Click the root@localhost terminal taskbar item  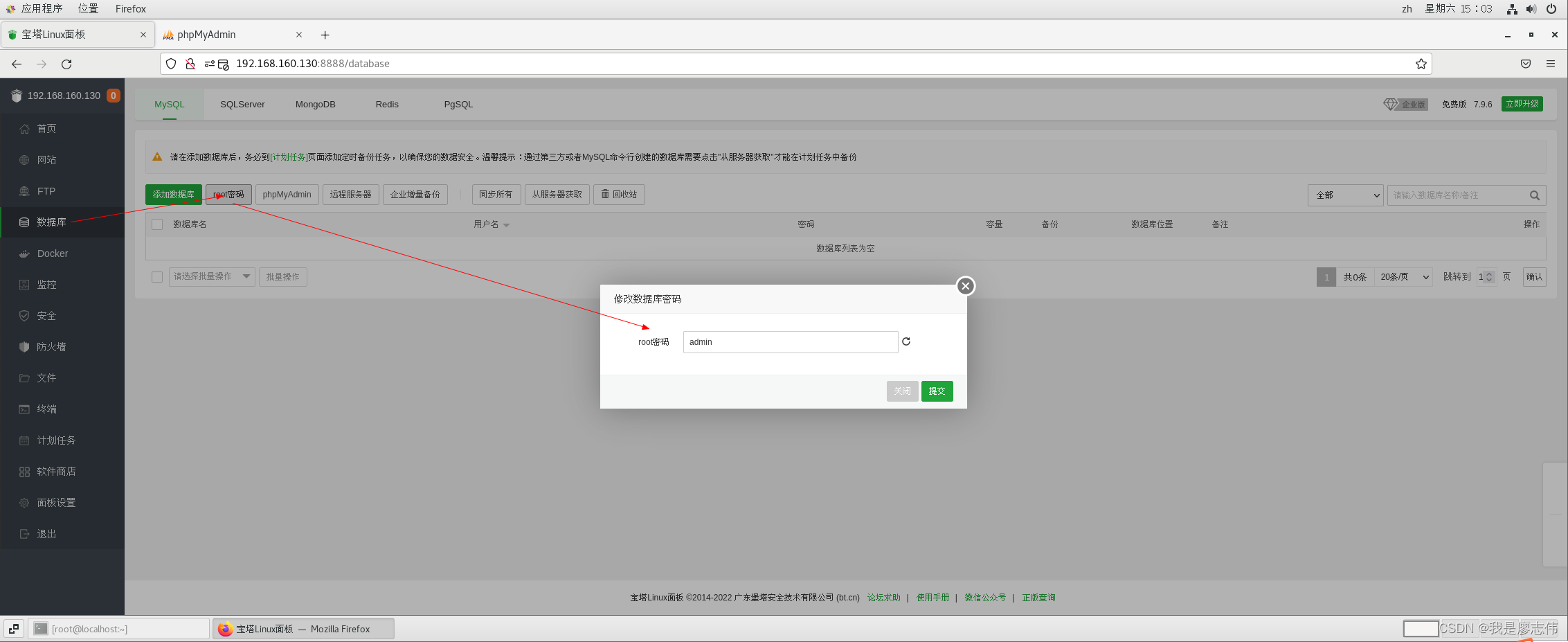[118, 629]
